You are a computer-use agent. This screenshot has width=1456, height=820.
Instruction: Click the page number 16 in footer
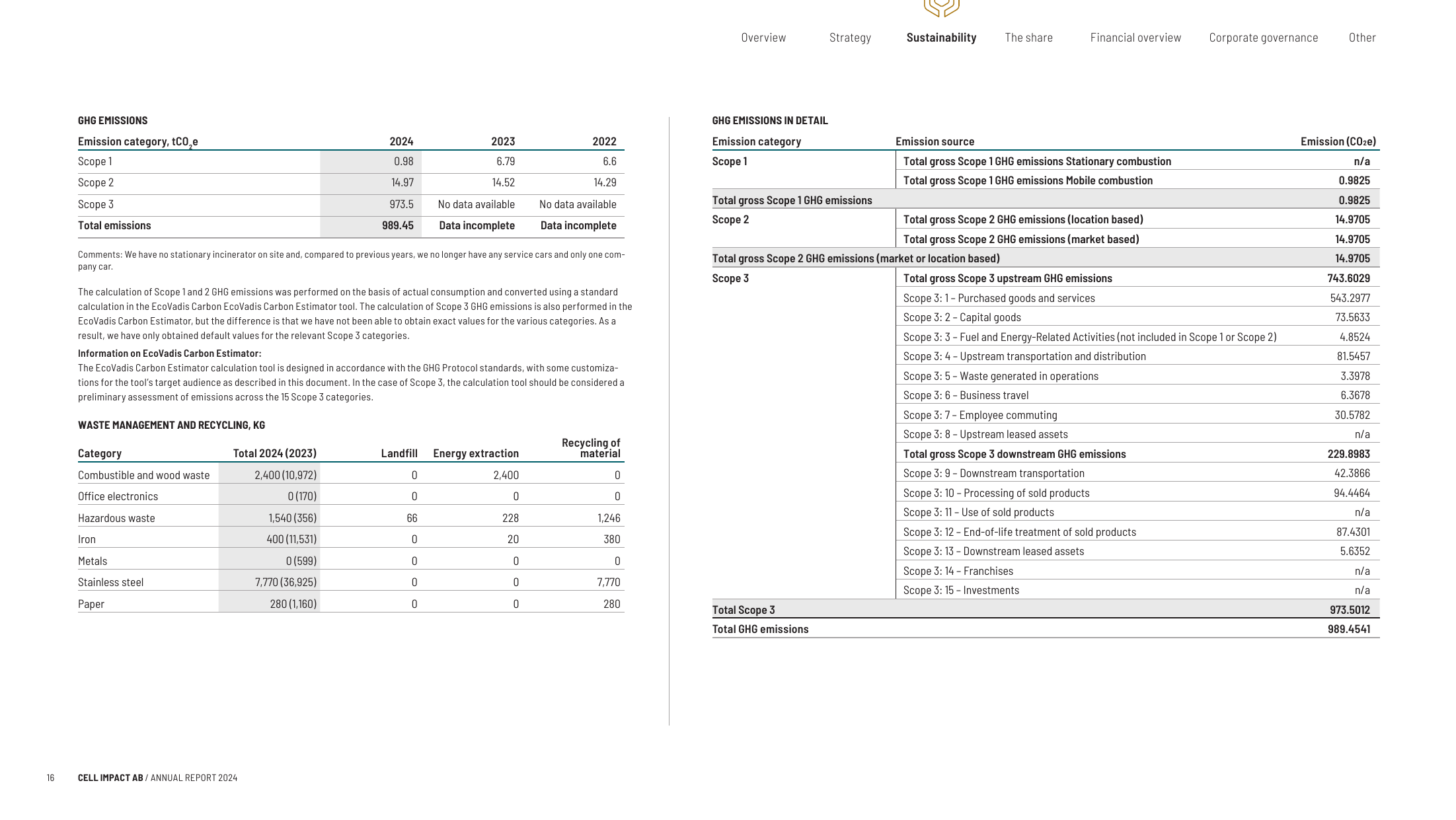pyautogui.click(x=50, y=778)
